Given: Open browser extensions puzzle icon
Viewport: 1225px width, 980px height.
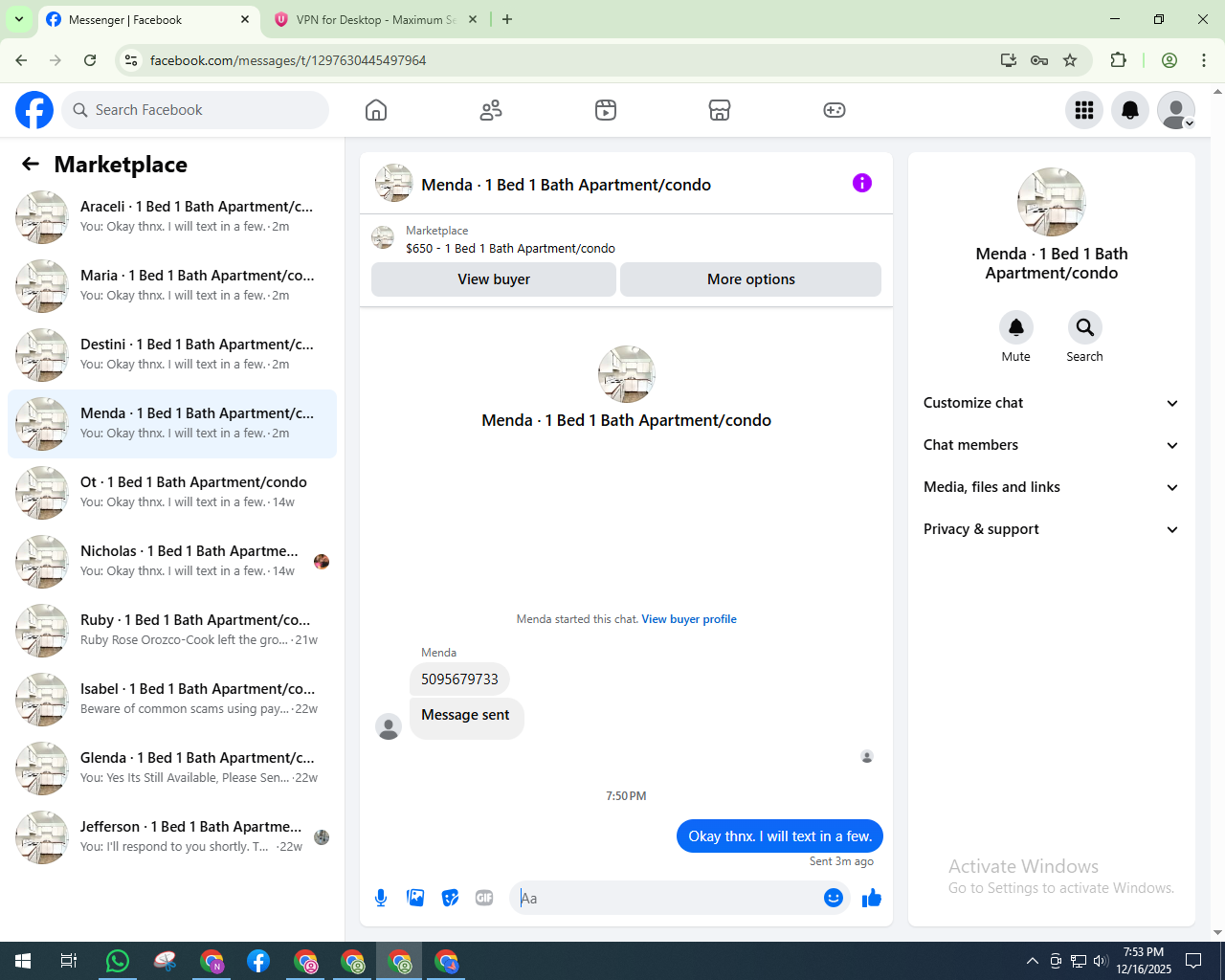Looking at the screenshot, I should [x=1118, y=60].
